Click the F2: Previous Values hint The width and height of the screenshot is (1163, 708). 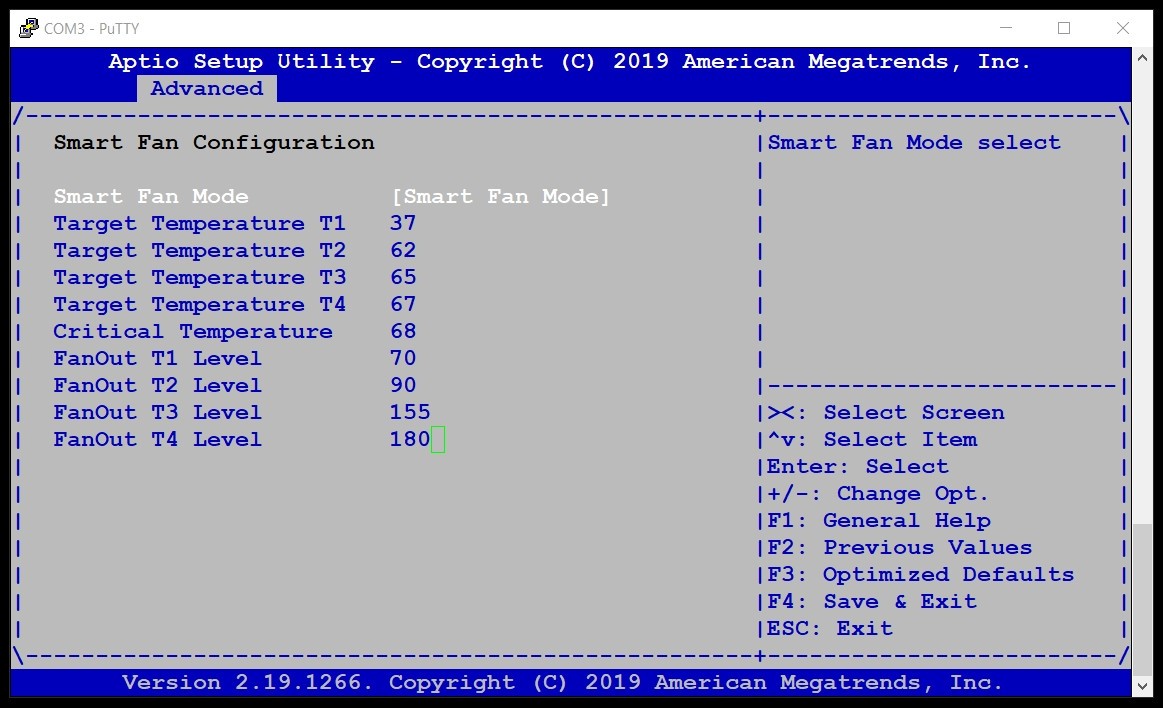[899, 547]
